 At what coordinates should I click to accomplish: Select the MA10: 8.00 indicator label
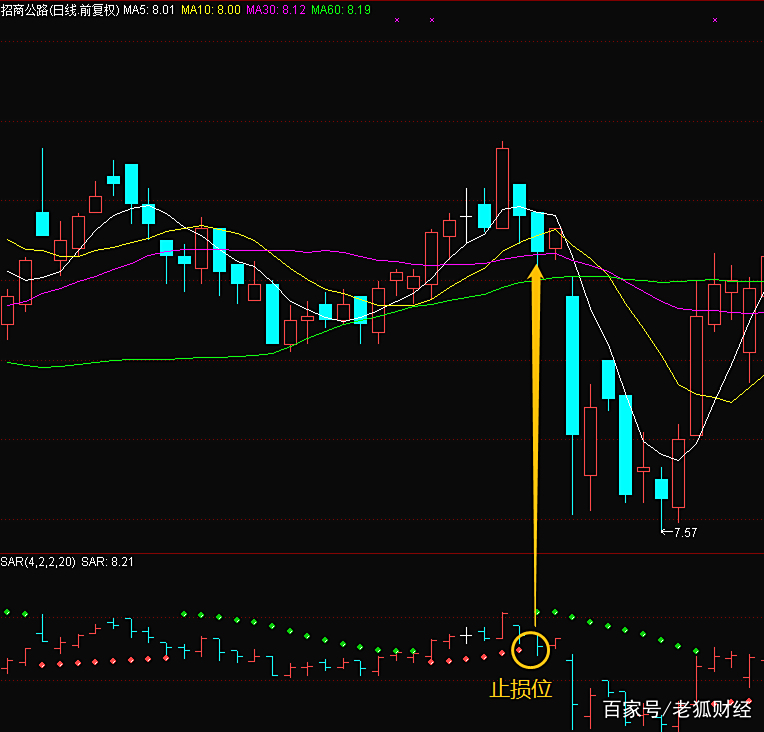211,10
